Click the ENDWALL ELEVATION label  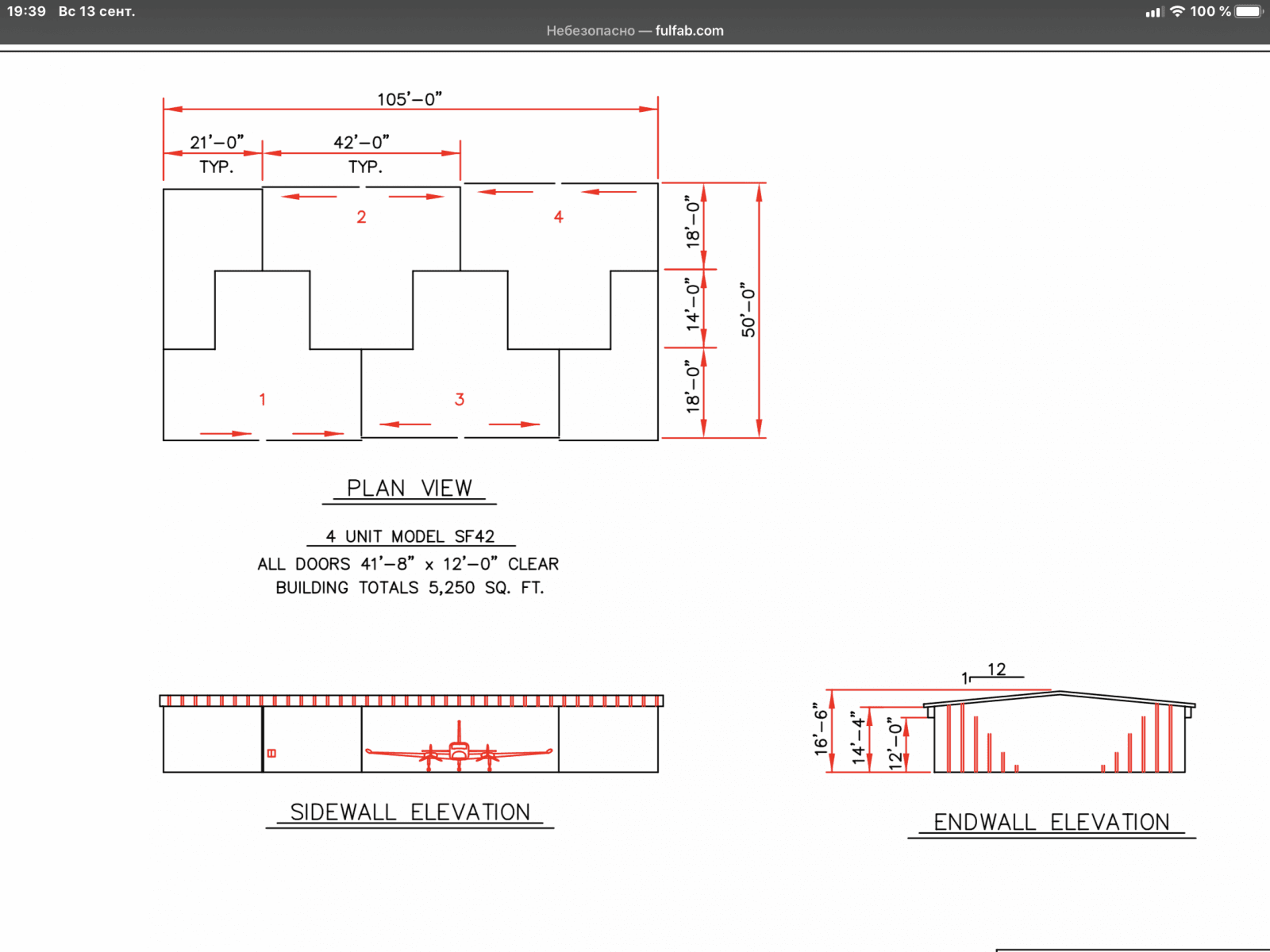click(1051, 823)
